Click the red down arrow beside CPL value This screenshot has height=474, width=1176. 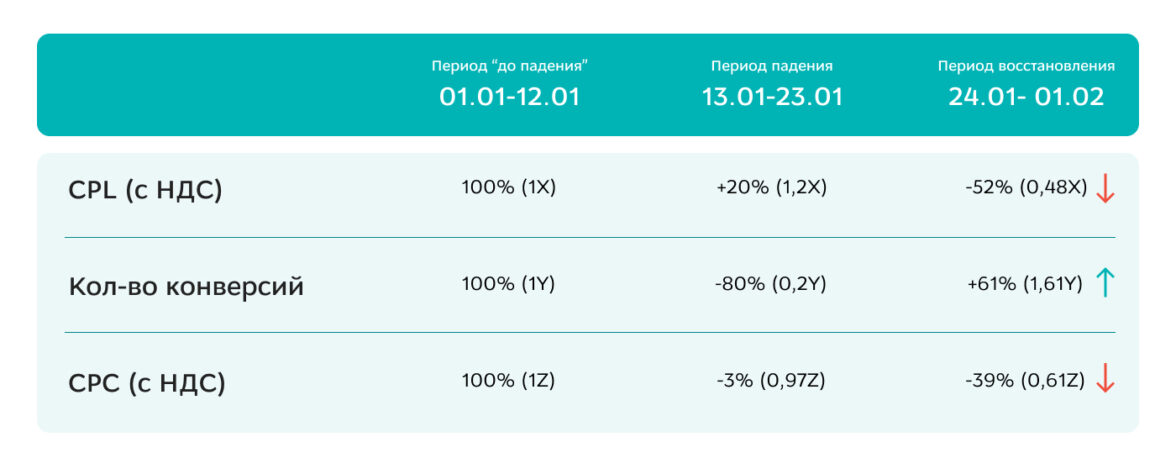point(1105,188)
